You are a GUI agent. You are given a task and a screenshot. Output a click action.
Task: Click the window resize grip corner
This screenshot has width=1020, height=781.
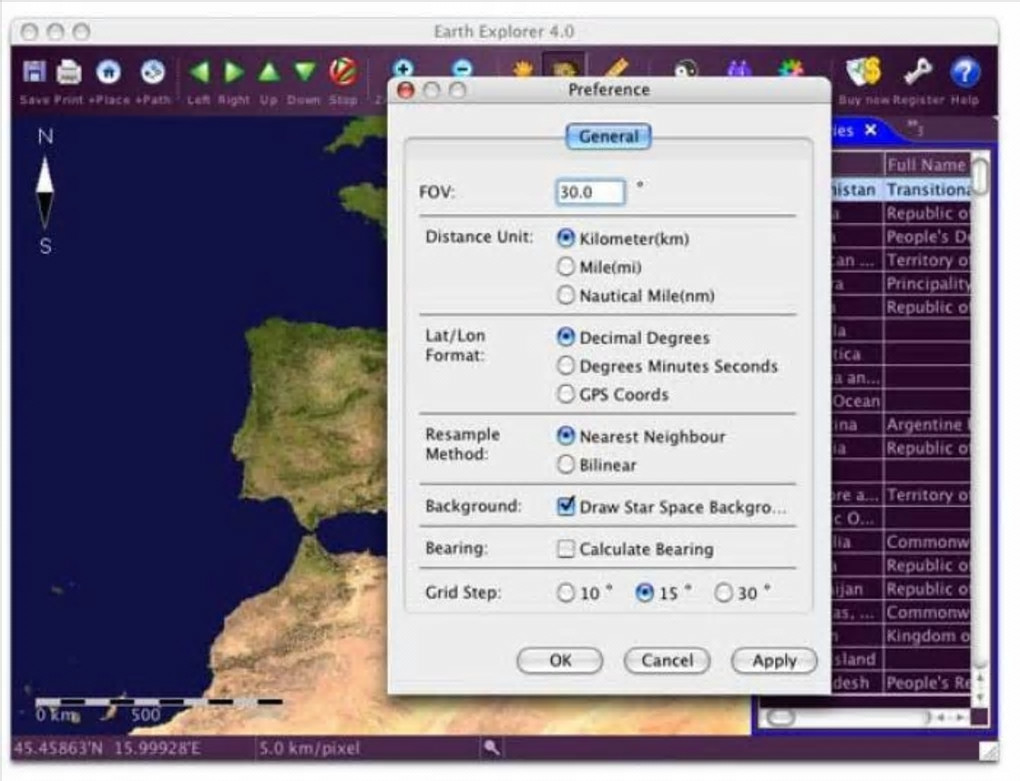point(989,750)
